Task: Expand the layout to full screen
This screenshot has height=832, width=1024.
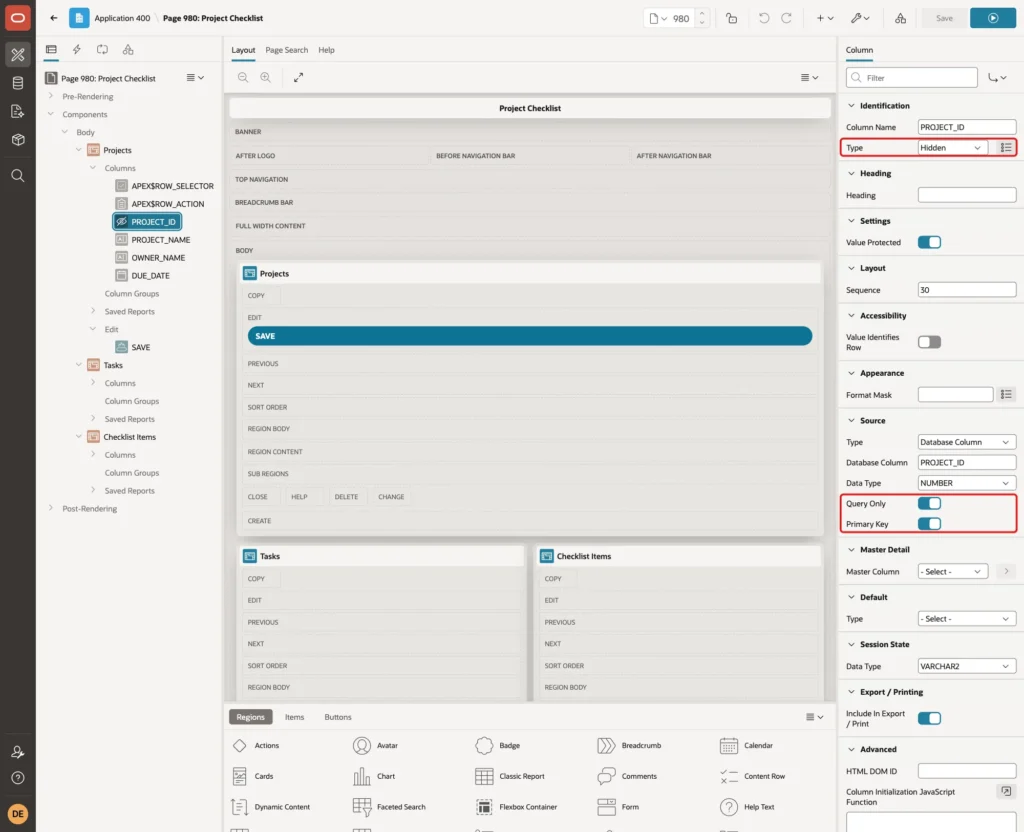Action: click(x=298, y=78)
